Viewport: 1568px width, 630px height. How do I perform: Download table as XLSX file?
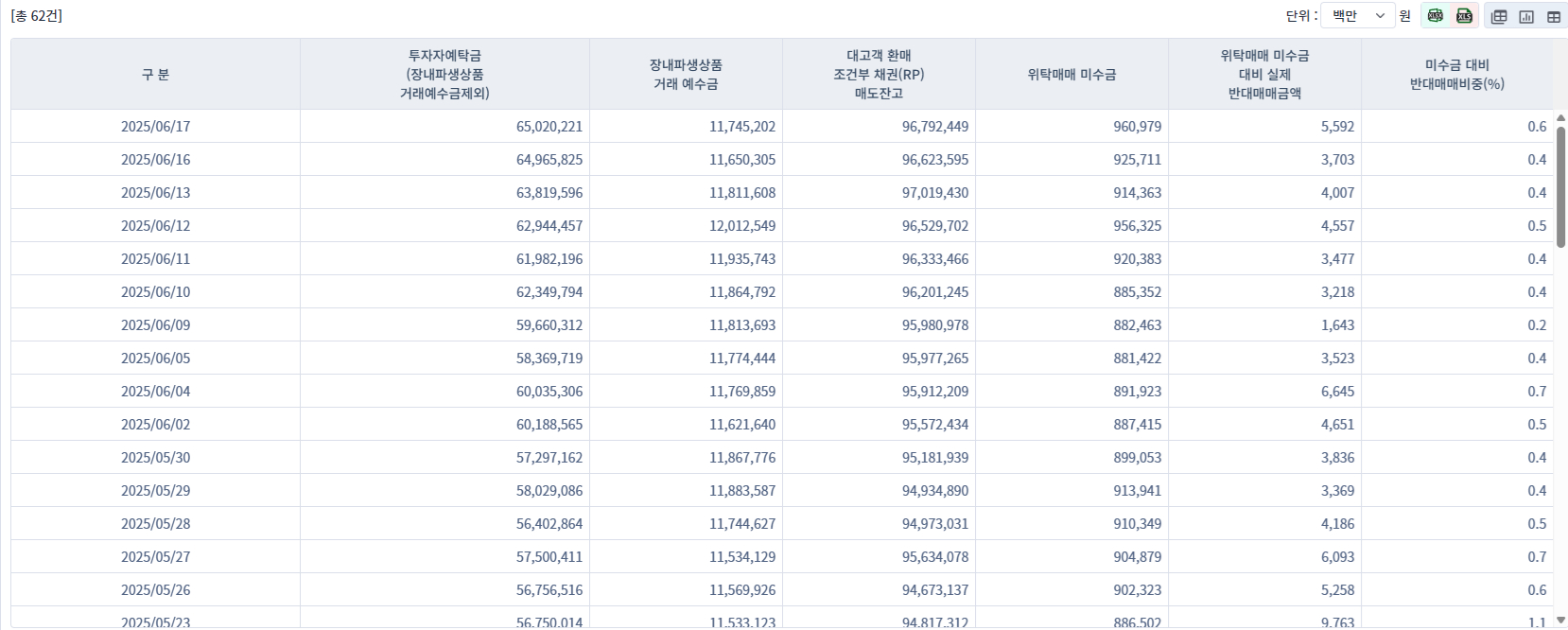pyautogui.click(x=1436, y=16)
